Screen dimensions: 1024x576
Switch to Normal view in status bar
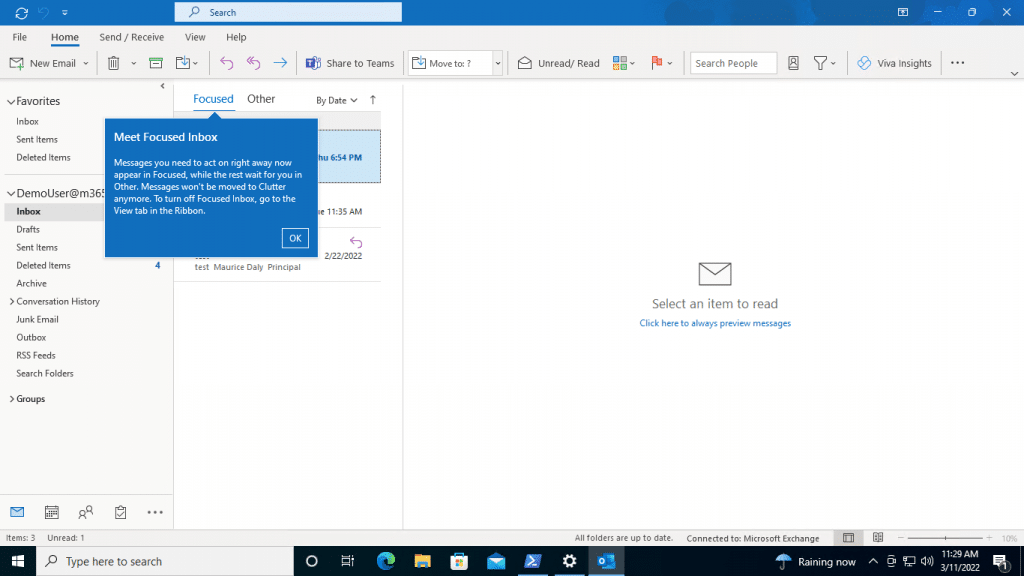pyautogui.click(x=848, y=538)
